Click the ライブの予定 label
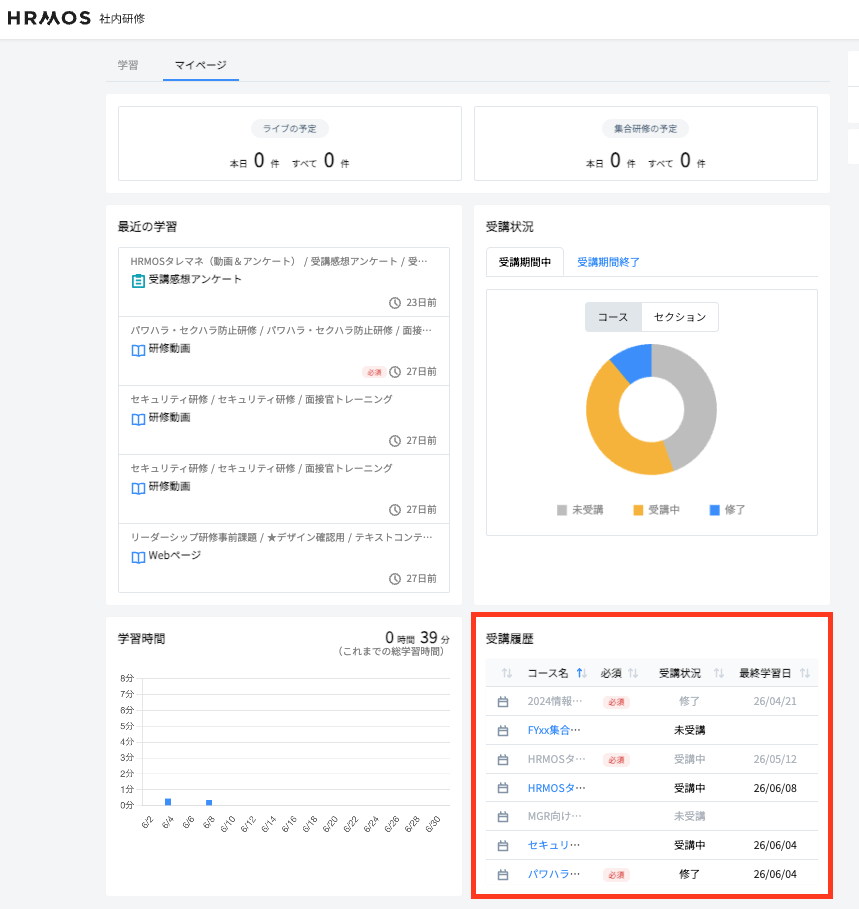859x909 pixels. tap(290, 129)
